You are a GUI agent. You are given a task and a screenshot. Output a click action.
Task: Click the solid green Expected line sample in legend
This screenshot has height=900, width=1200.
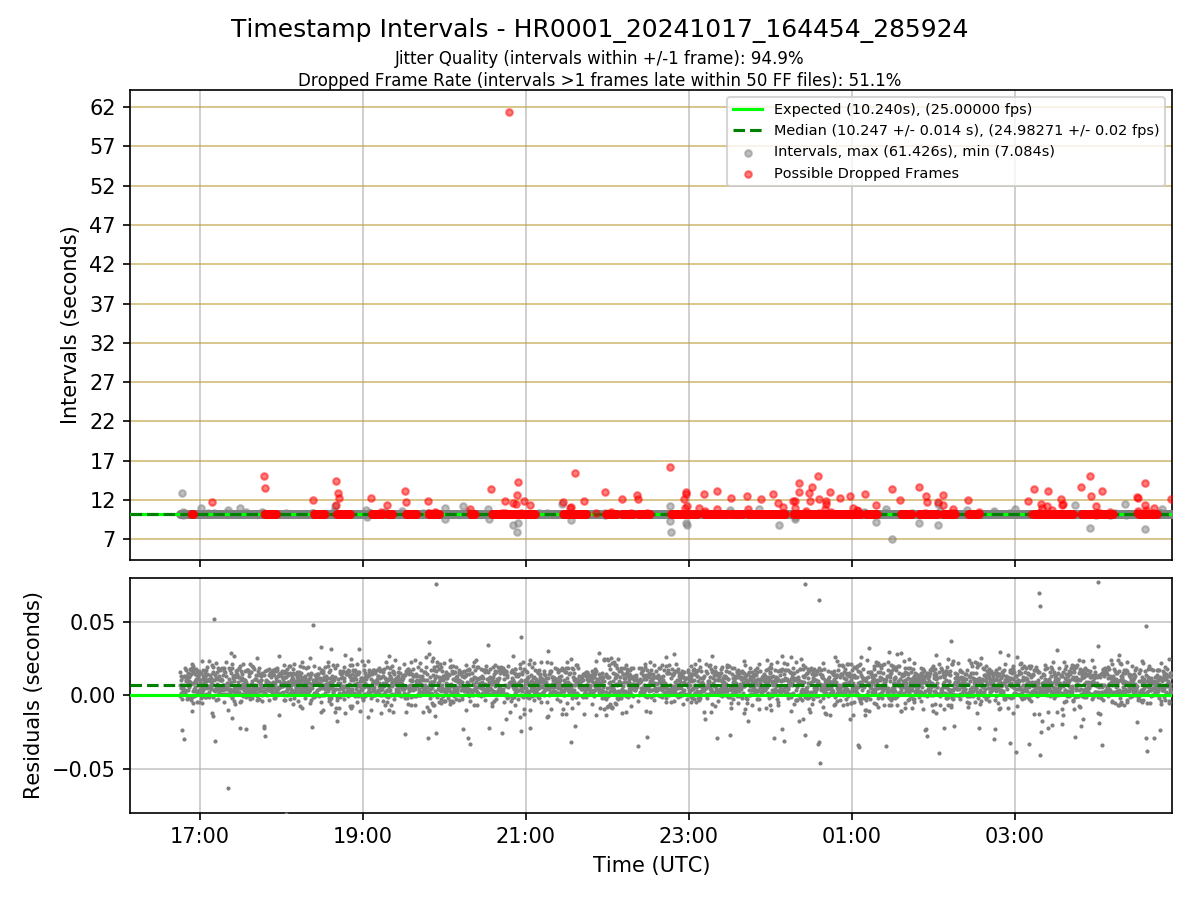pyautogui.click(x=748, y=109)
